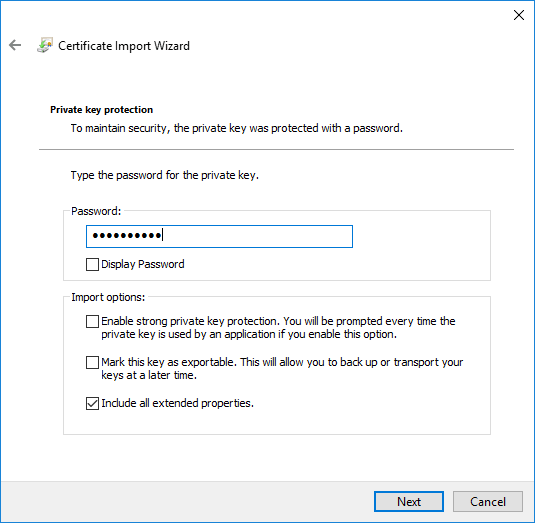This screenshot has height=523, width=535.
Task: Click the "Password:" group label
Action: [96, 211]
